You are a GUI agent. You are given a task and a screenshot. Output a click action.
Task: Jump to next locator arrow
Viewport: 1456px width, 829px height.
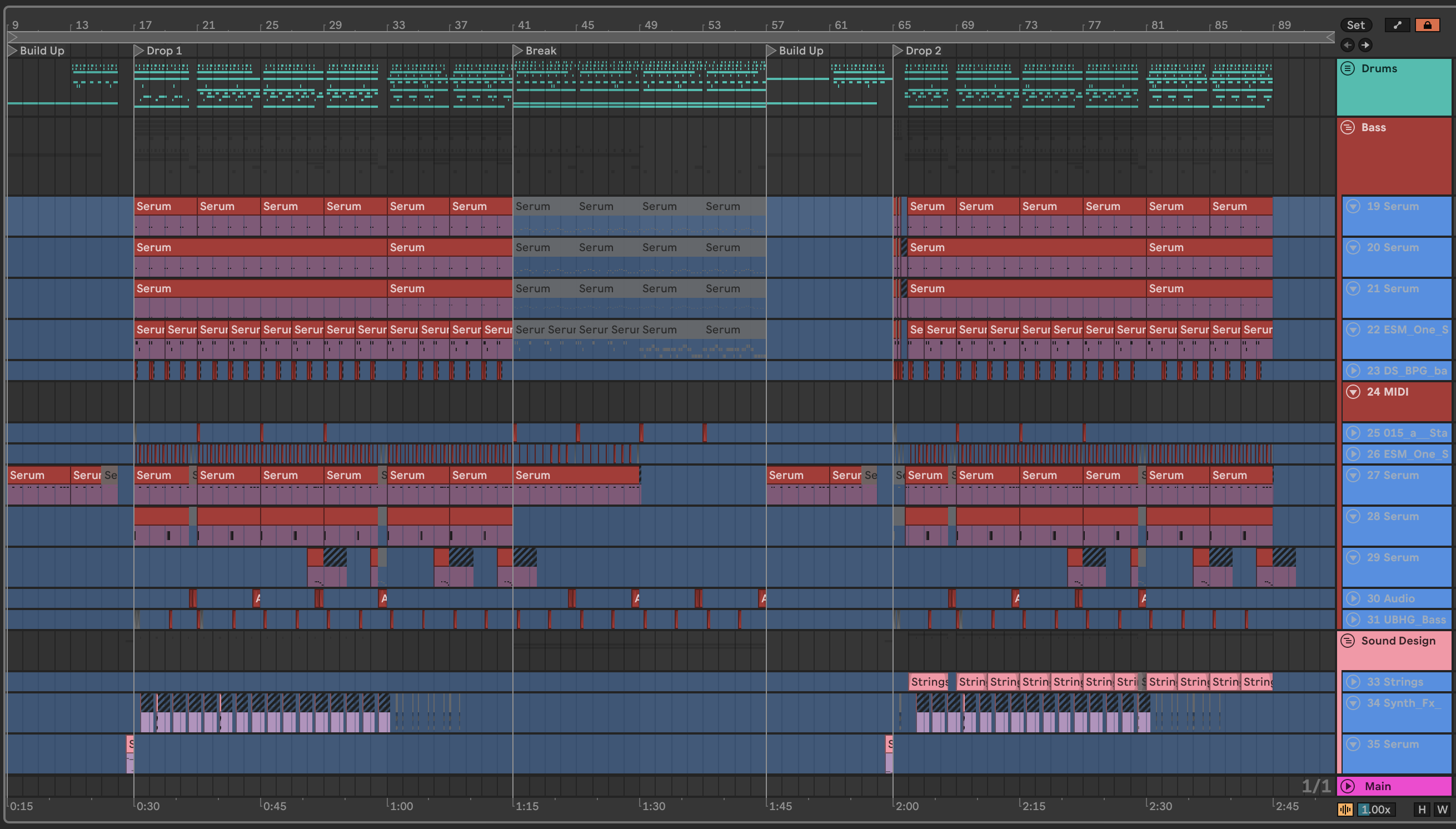tap(1365, 45)
